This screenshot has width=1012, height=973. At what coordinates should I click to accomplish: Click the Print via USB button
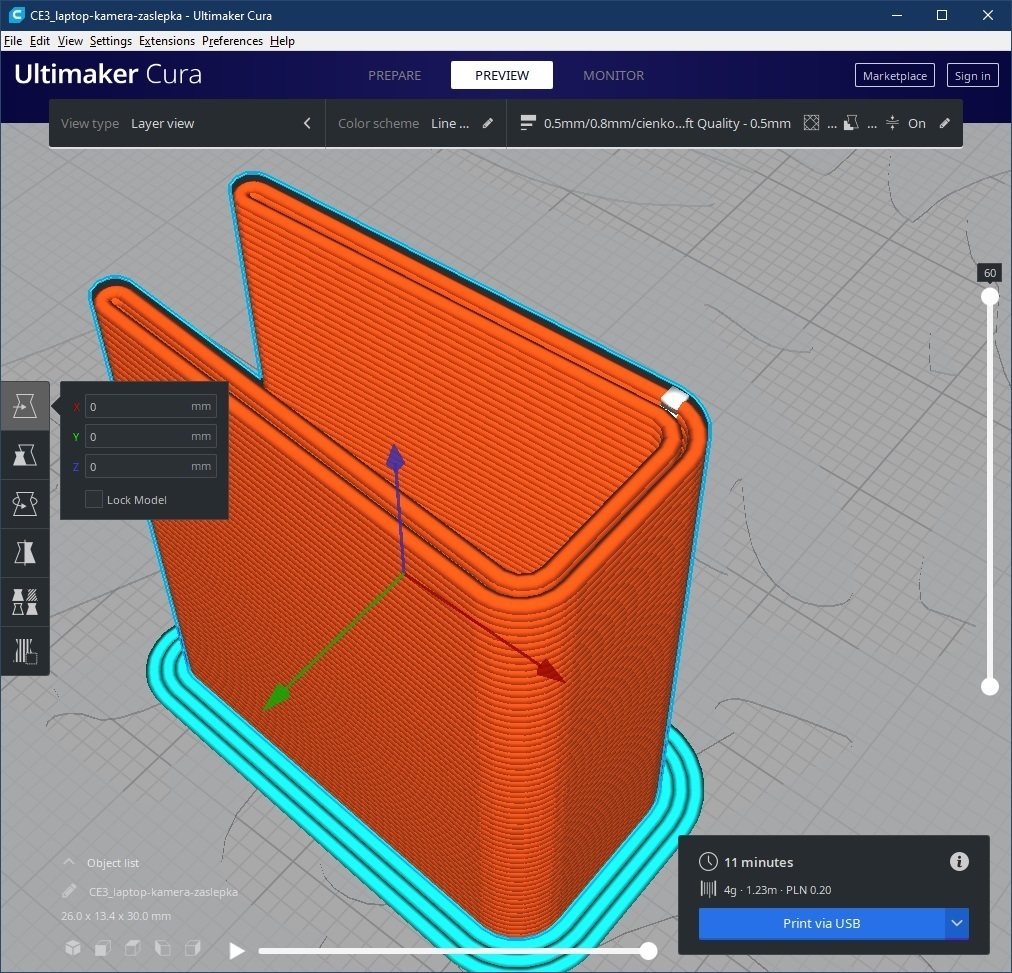click(821, 924)
